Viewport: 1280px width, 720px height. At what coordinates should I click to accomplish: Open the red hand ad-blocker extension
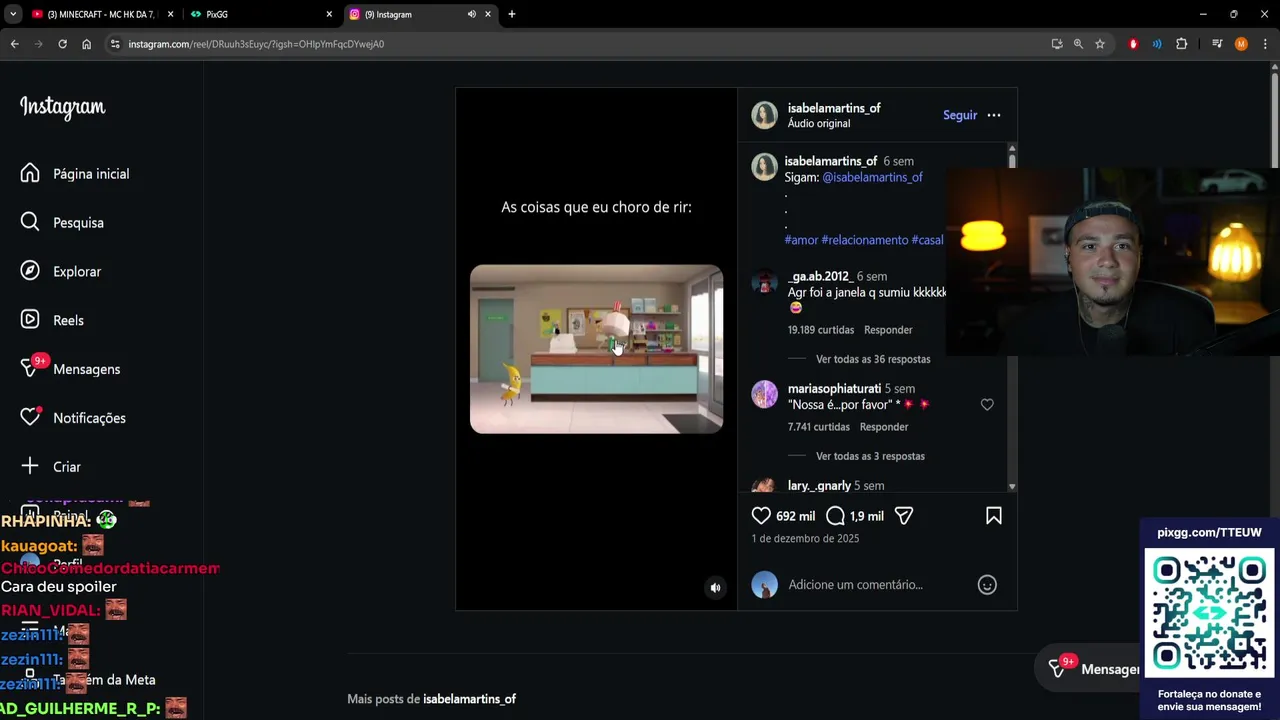1133,44
